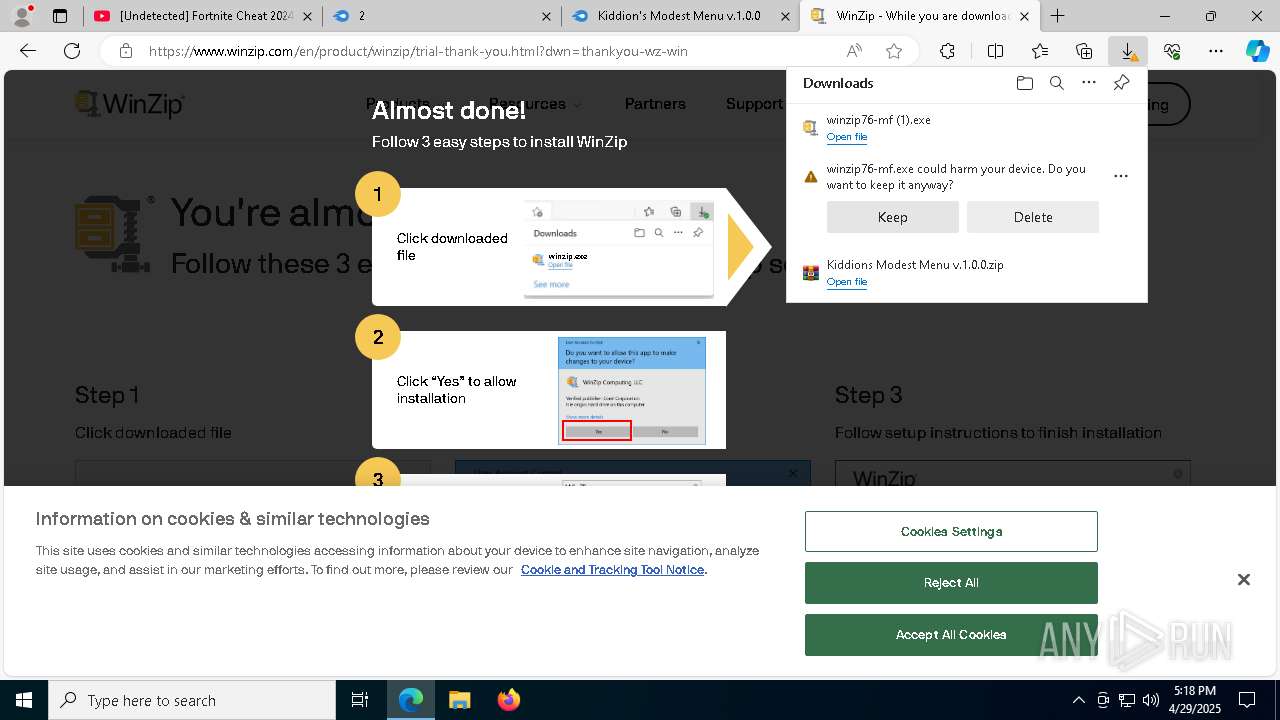Open Support menu on WinZip site
1280x720 pixels.
(x=754, y=104)
